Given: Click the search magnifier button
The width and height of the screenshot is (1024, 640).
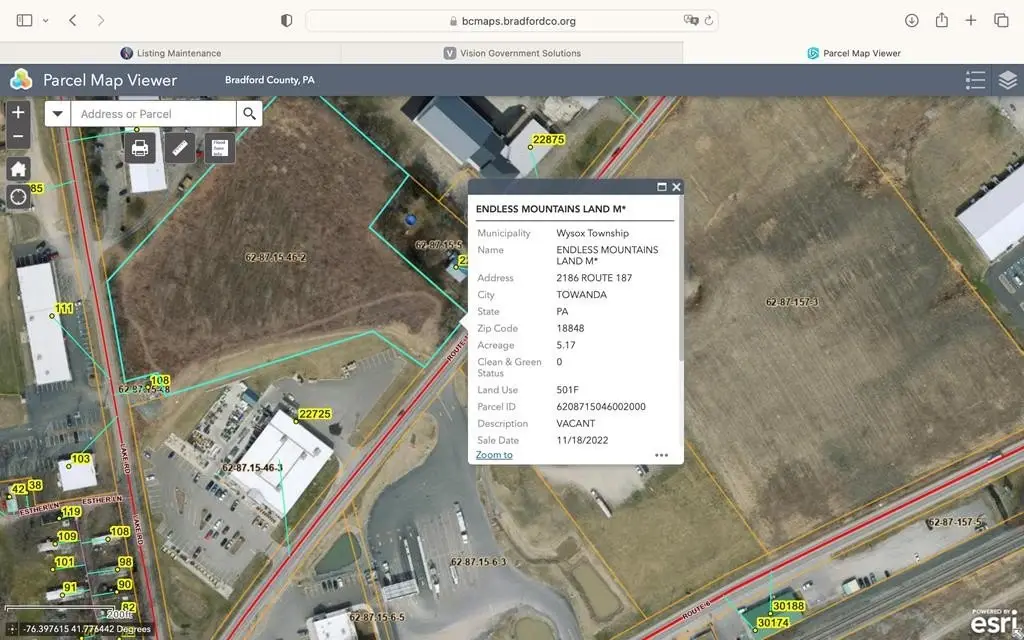Looking at the screenshot, I should (249, 114).
